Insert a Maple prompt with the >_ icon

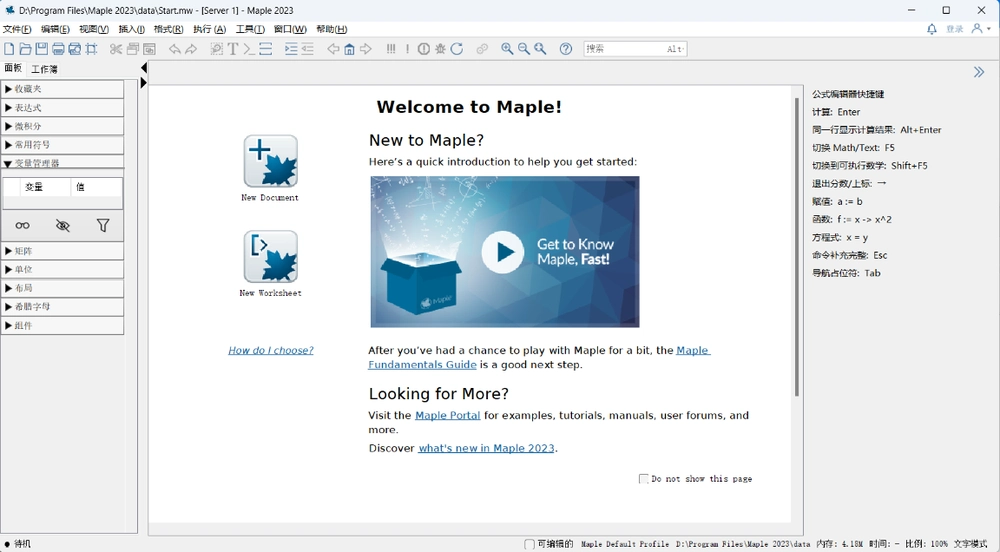(249, 49)
